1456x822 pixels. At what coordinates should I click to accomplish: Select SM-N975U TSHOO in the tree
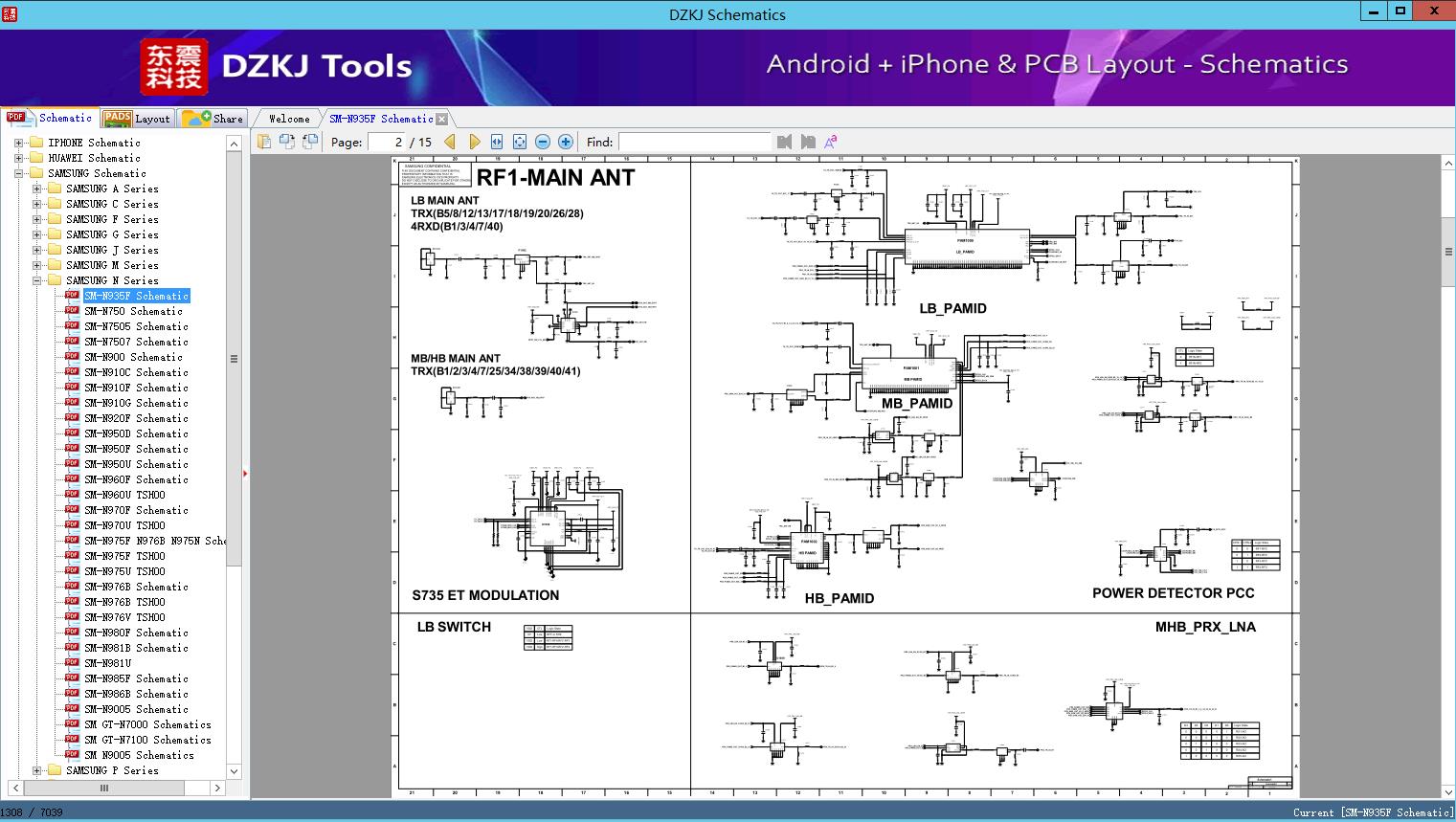pyautogui.click(x=124, y=571)
